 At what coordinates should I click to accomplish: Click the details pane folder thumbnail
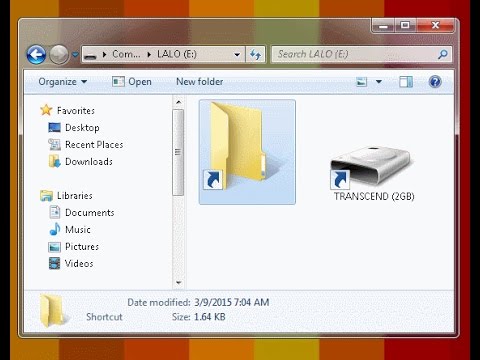click(52, 310)
